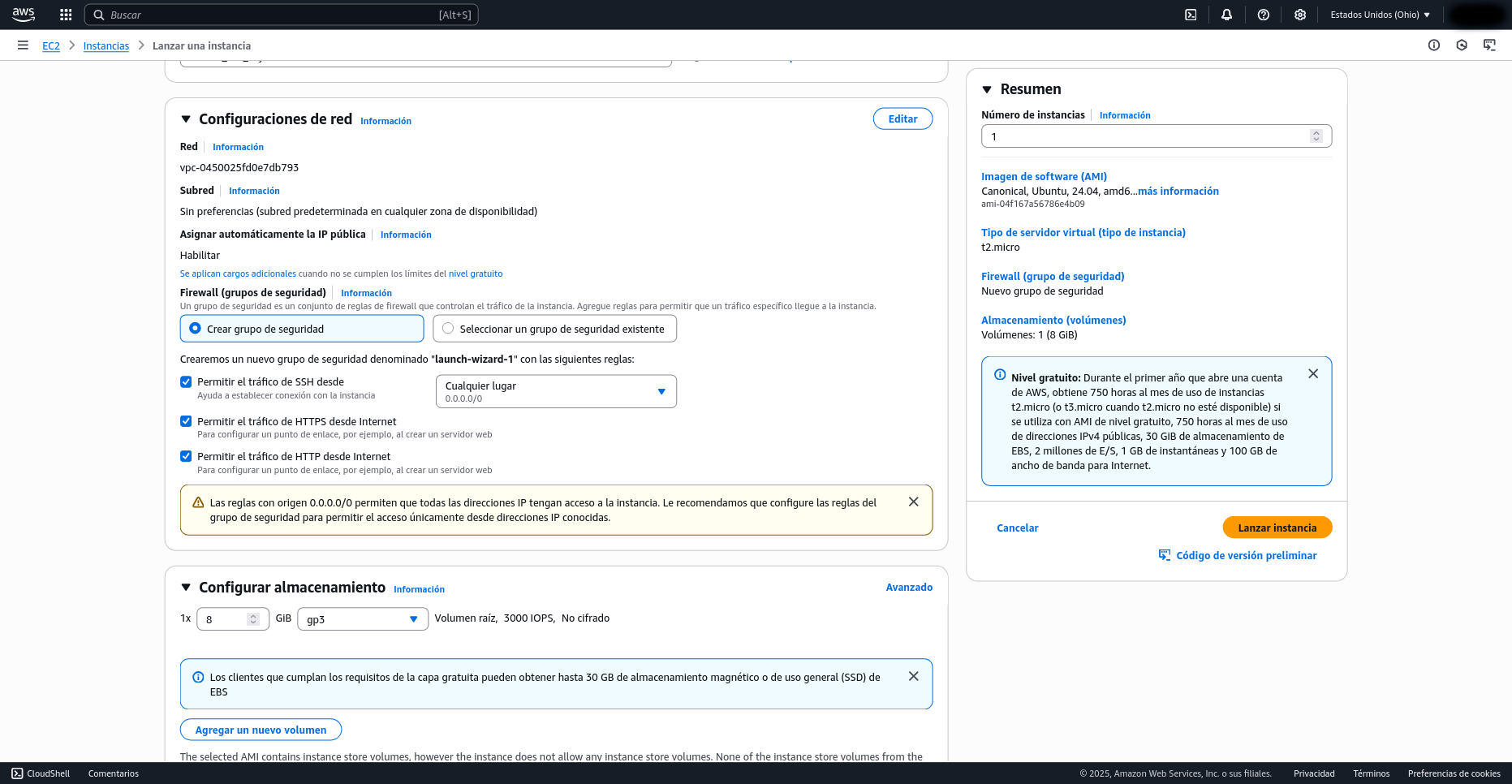Viewport: 1512px width, 784px height.
Task: Uncheck Permitir el tráfico de SSH
Action: tap(186, 381)
